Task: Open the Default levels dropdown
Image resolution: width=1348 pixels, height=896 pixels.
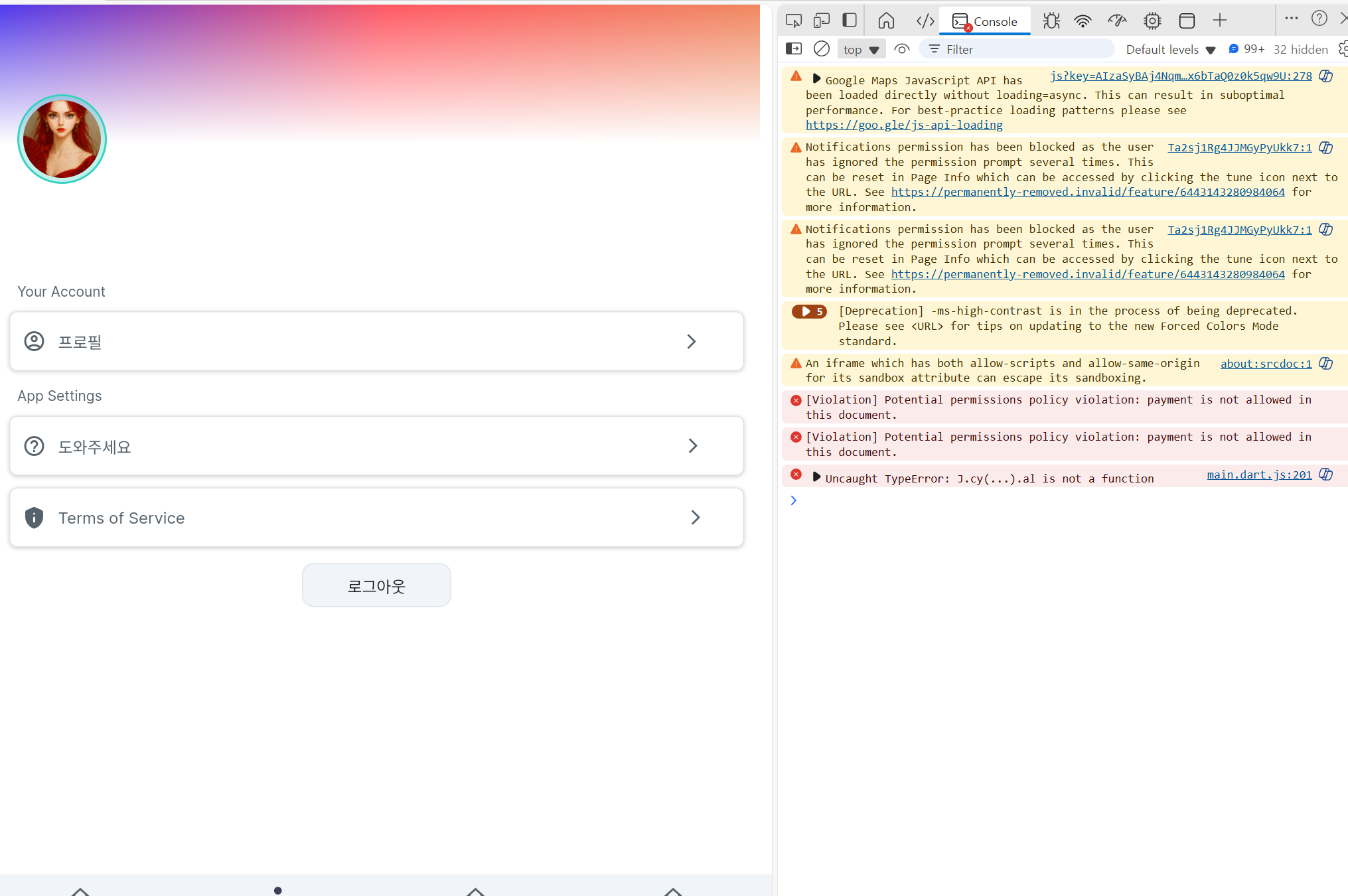Action: [x=1170, y=49]
